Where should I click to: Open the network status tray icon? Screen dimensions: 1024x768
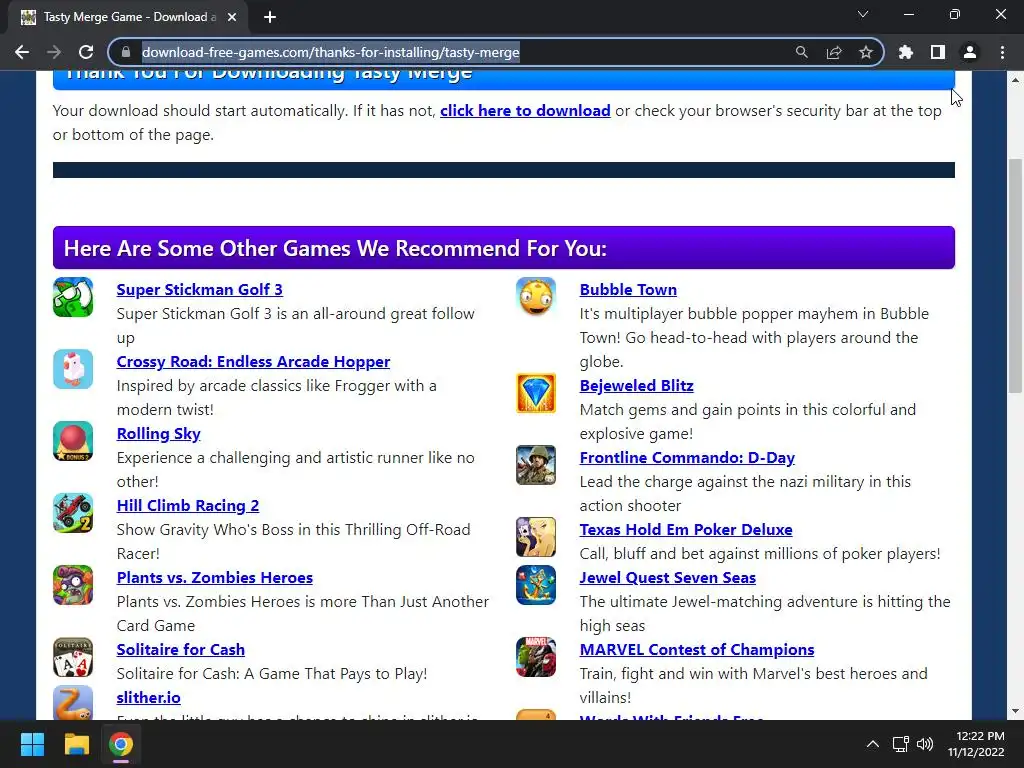[901, 744]
